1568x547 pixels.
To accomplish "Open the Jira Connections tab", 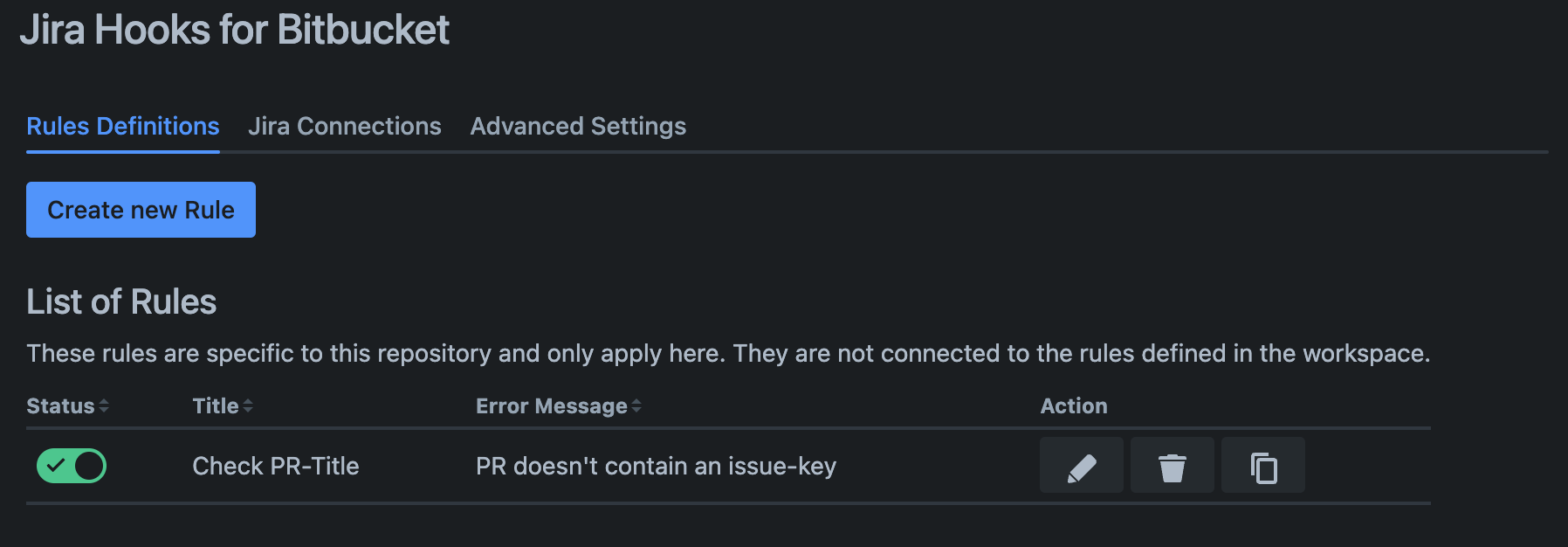I will pyautogui.click(x=345, y=127).
